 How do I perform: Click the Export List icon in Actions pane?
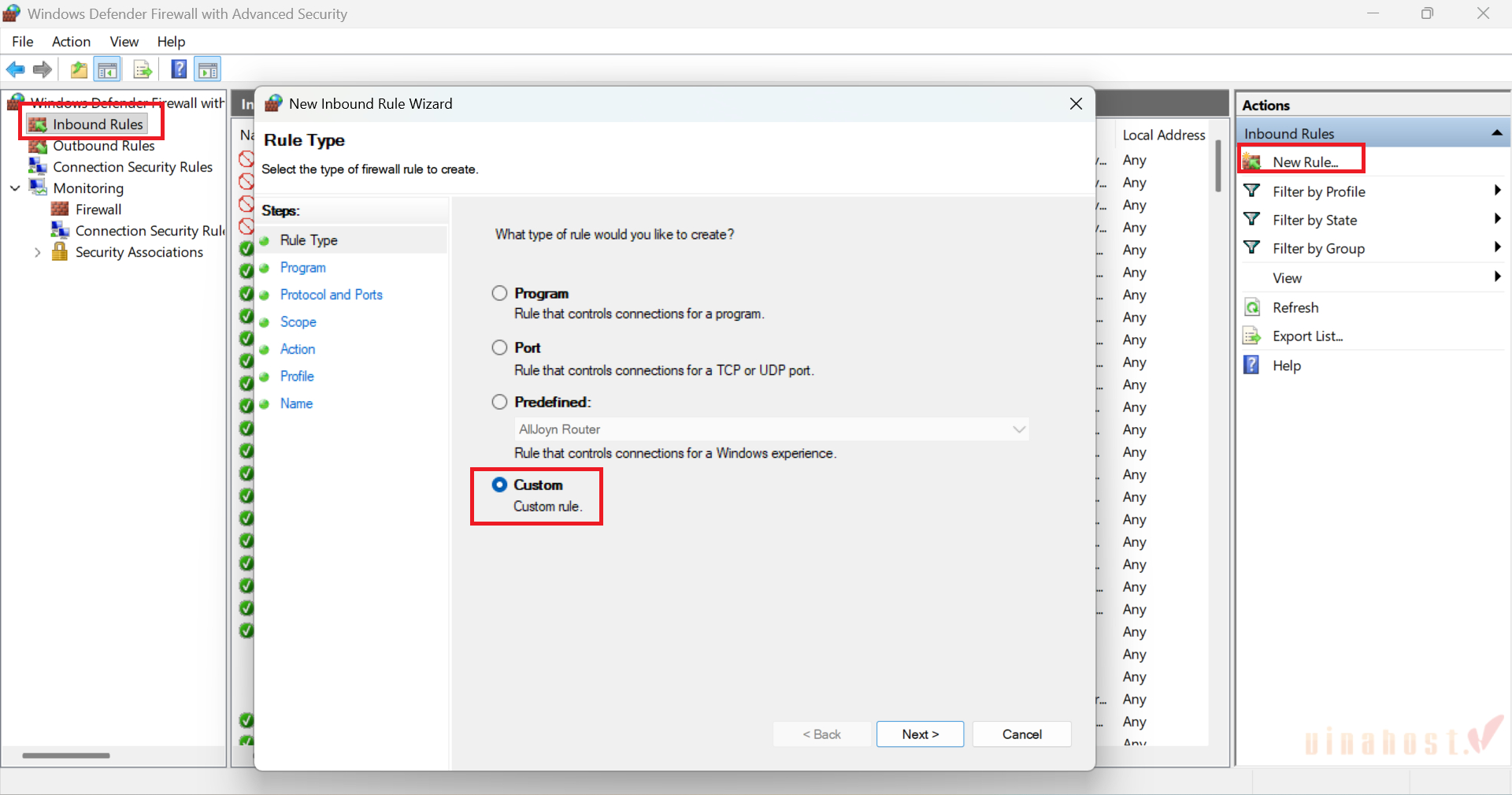coord(1252,336)
